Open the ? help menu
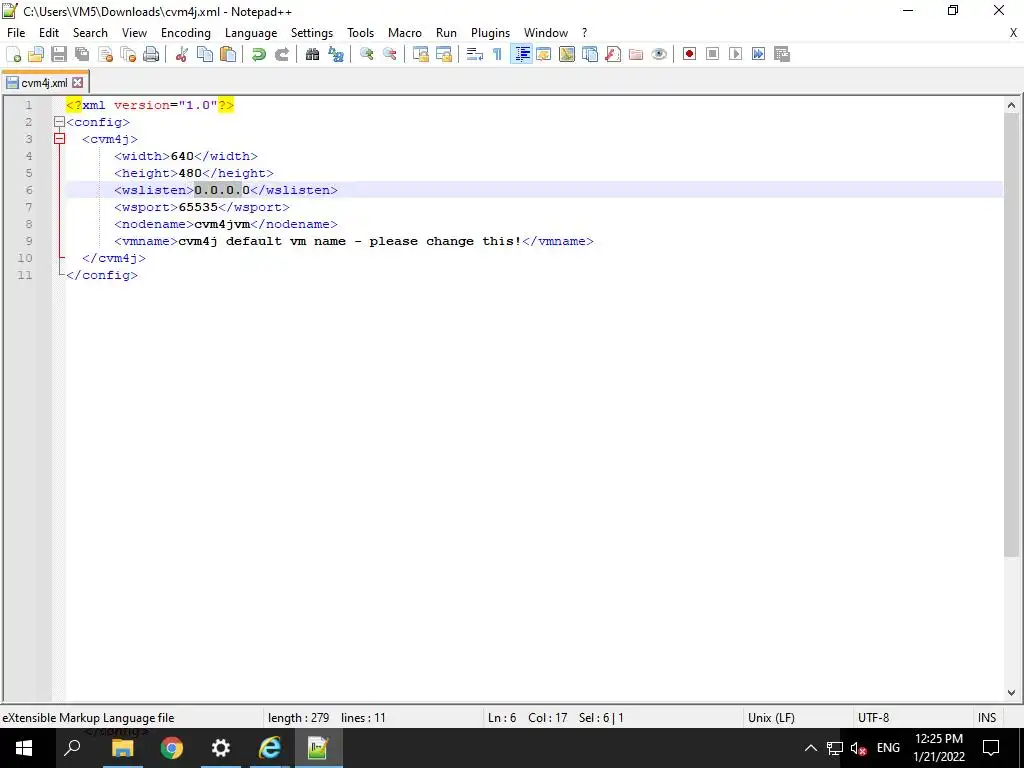The width and height of the screenshot is (1024, 768). tap(584, 33)
